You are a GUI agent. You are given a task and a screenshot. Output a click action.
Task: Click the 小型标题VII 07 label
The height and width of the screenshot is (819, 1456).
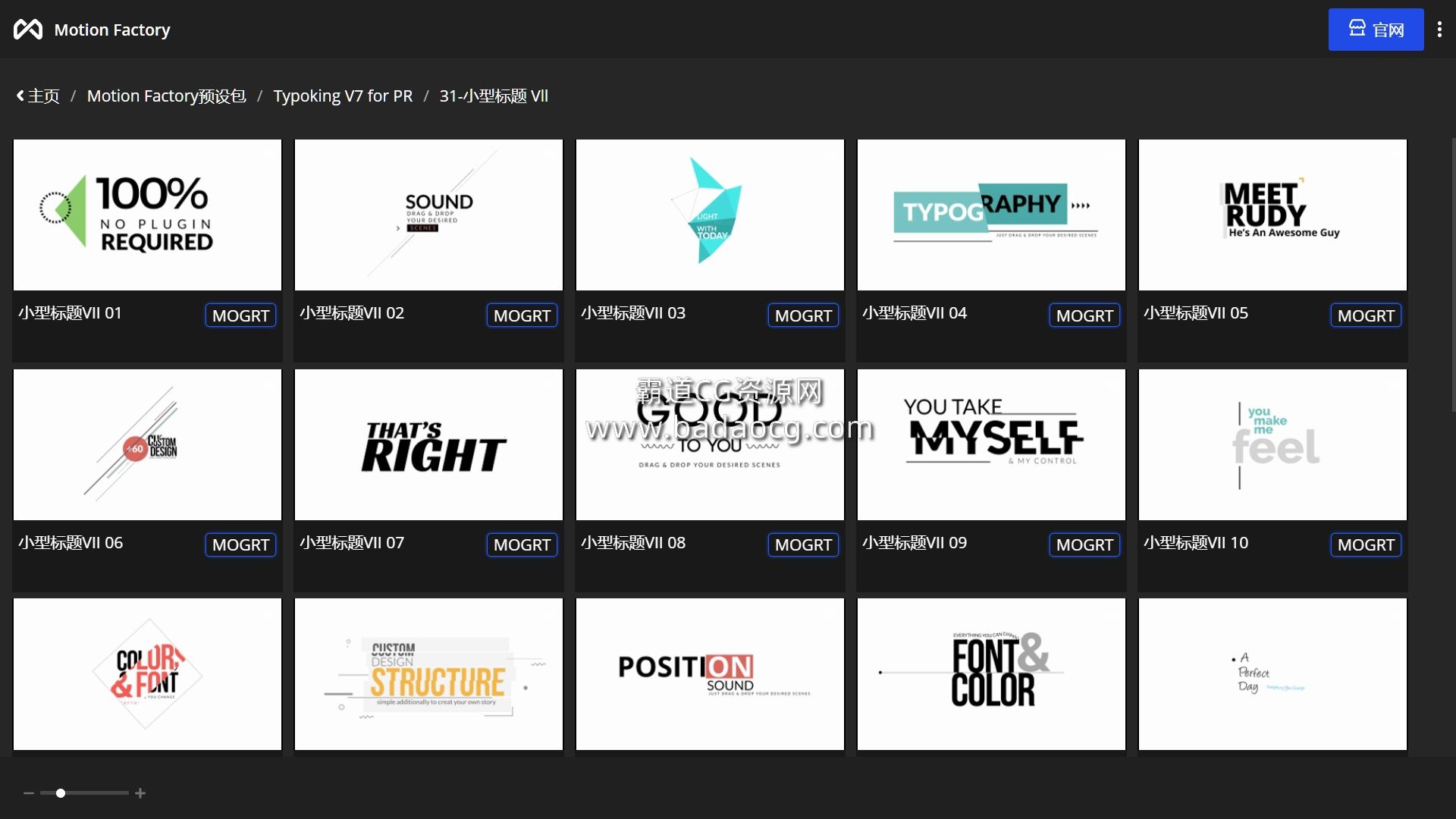352,543
